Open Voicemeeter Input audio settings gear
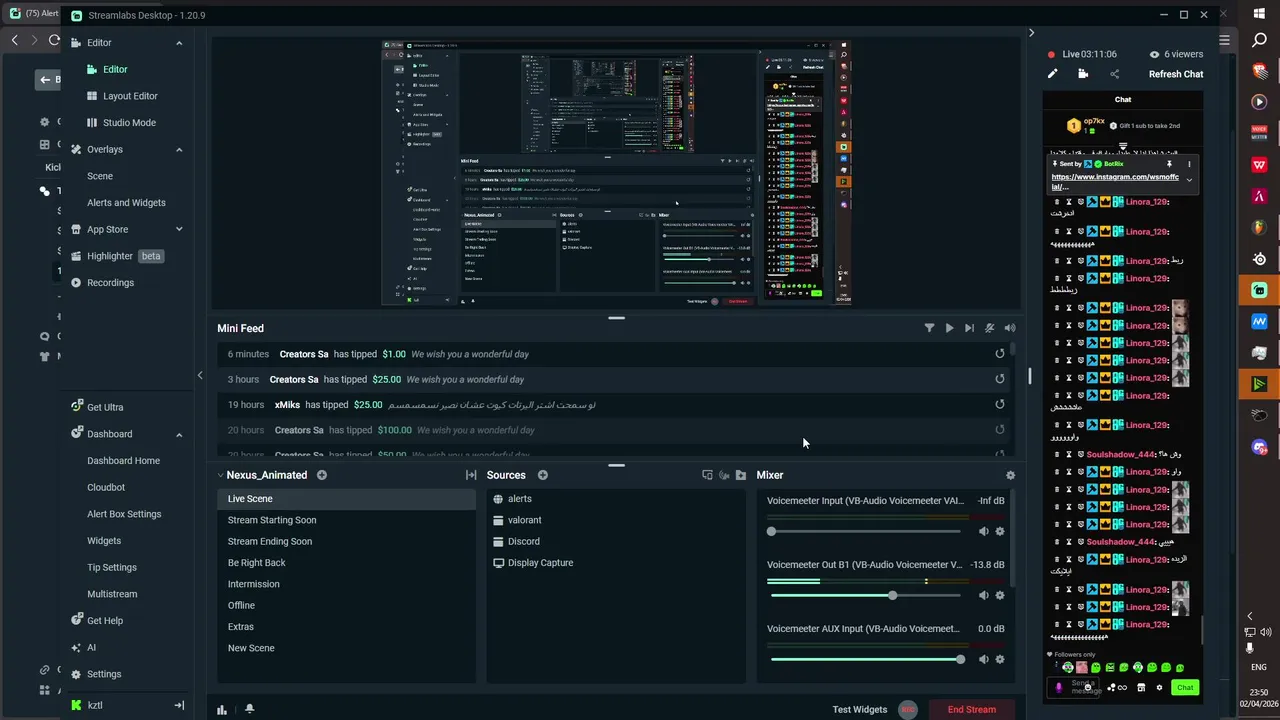The height and width of the screenshot is (720, 1280). coord(1000,532)
